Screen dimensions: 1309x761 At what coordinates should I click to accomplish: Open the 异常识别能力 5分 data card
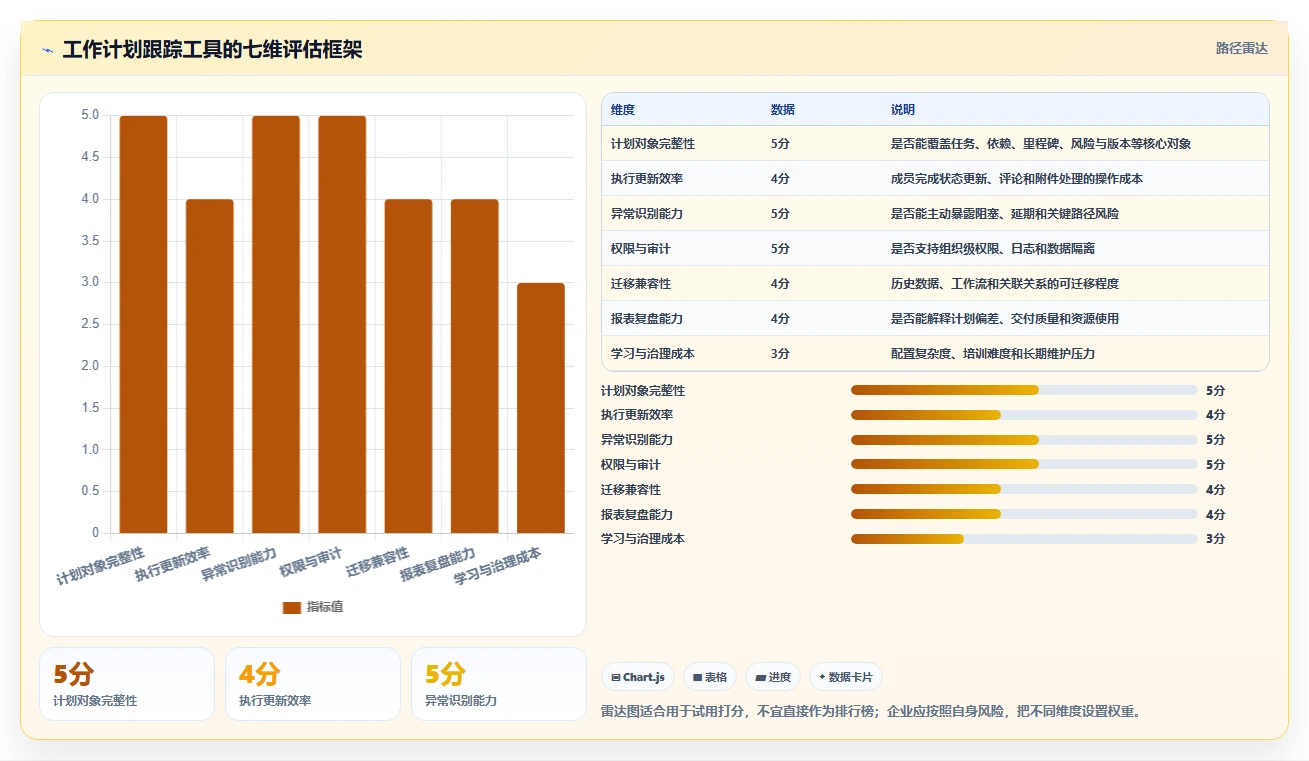coord(499,684)
